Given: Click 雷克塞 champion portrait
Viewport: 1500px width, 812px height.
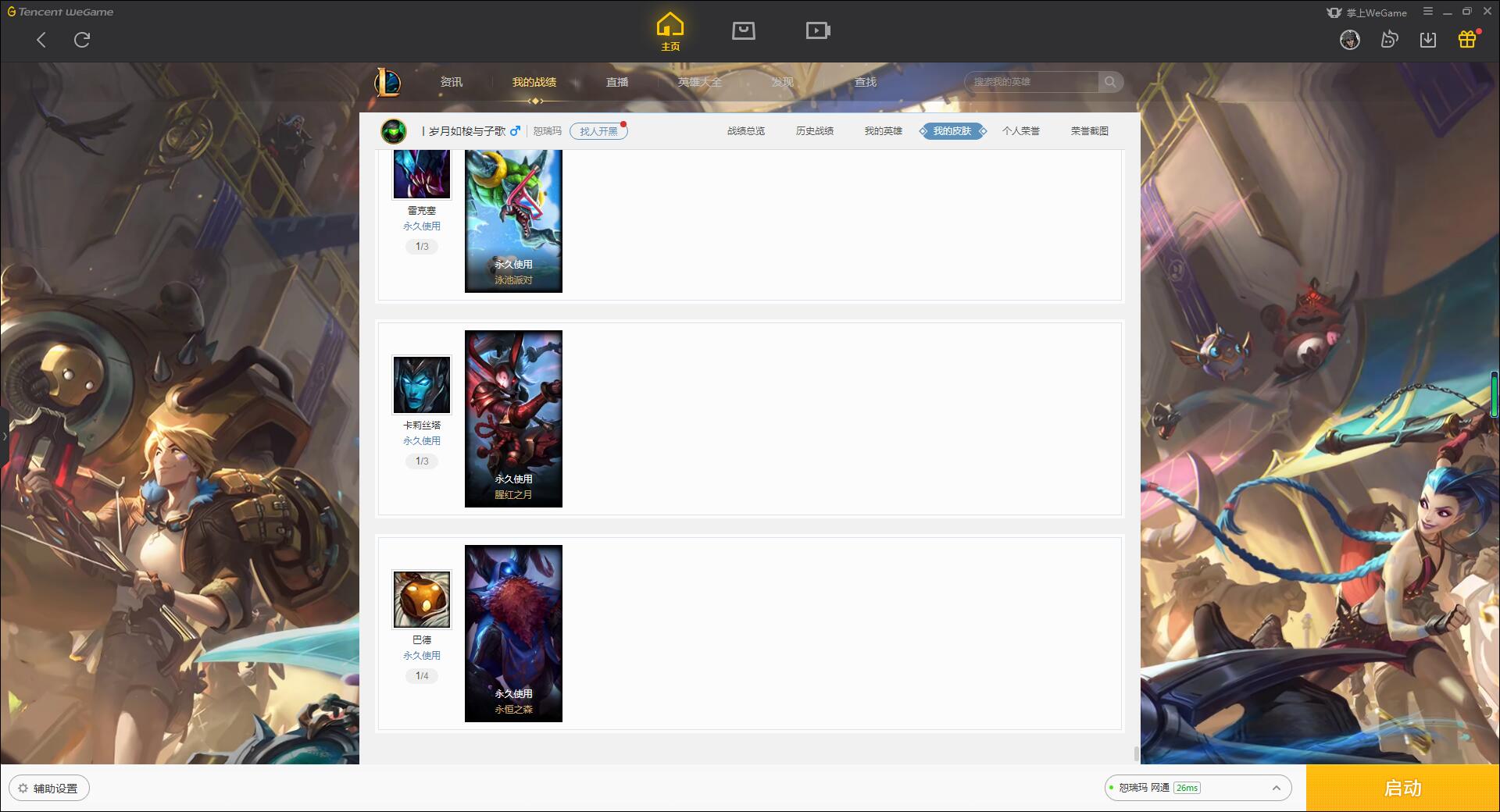Looking at the screenshot, I should coord(422,173).
